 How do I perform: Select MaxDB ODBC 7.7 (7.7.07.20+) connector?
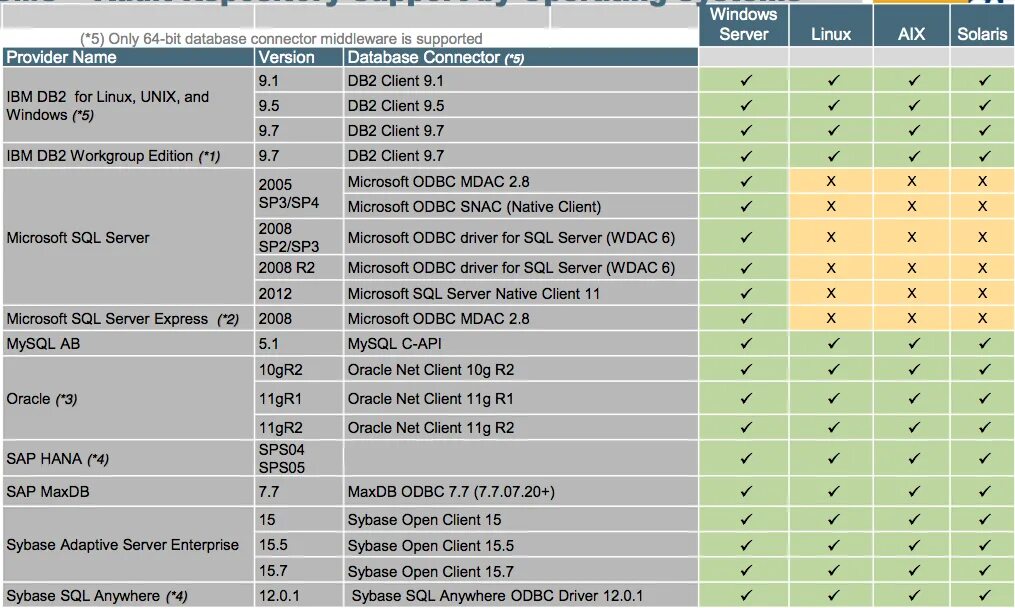point(520,491)
